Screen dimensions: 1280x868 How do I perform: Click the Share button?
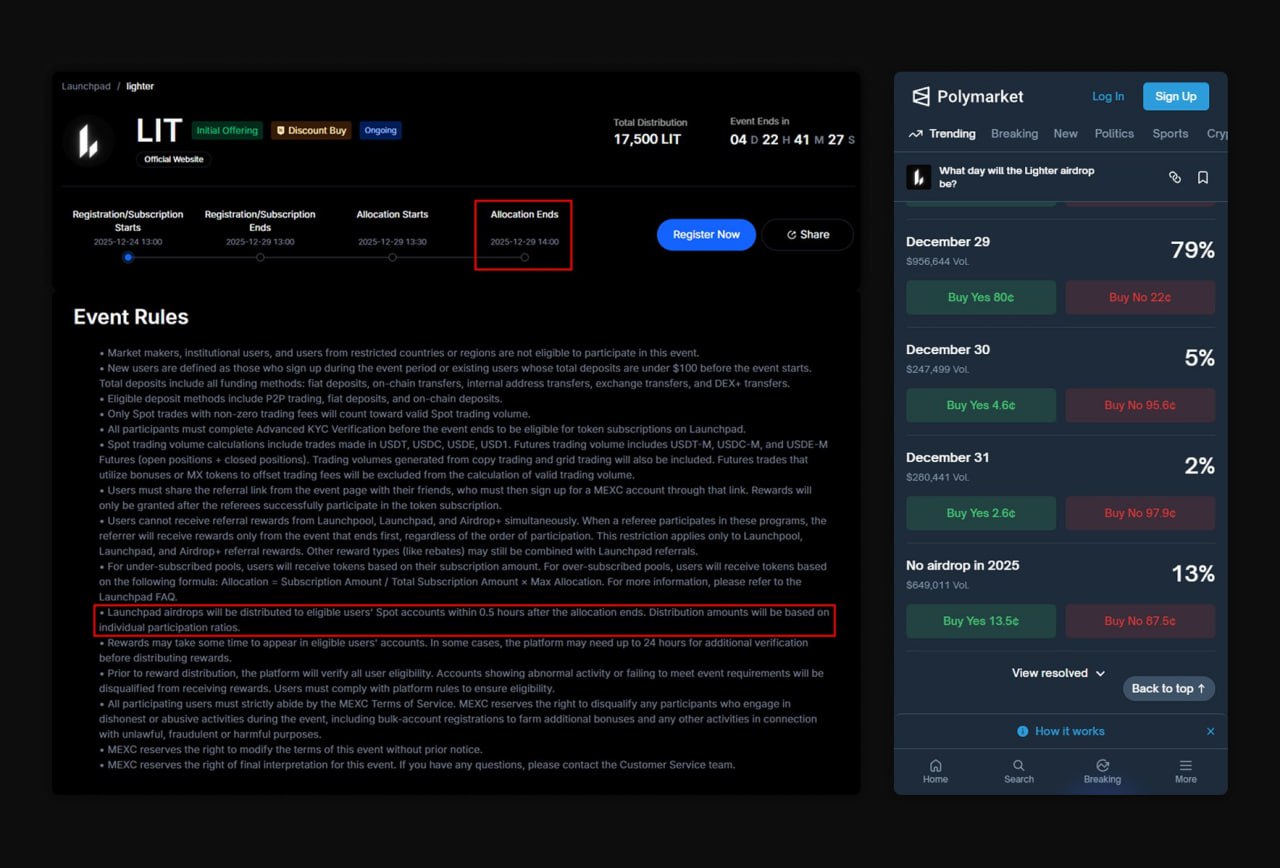[x=807, y=235]
